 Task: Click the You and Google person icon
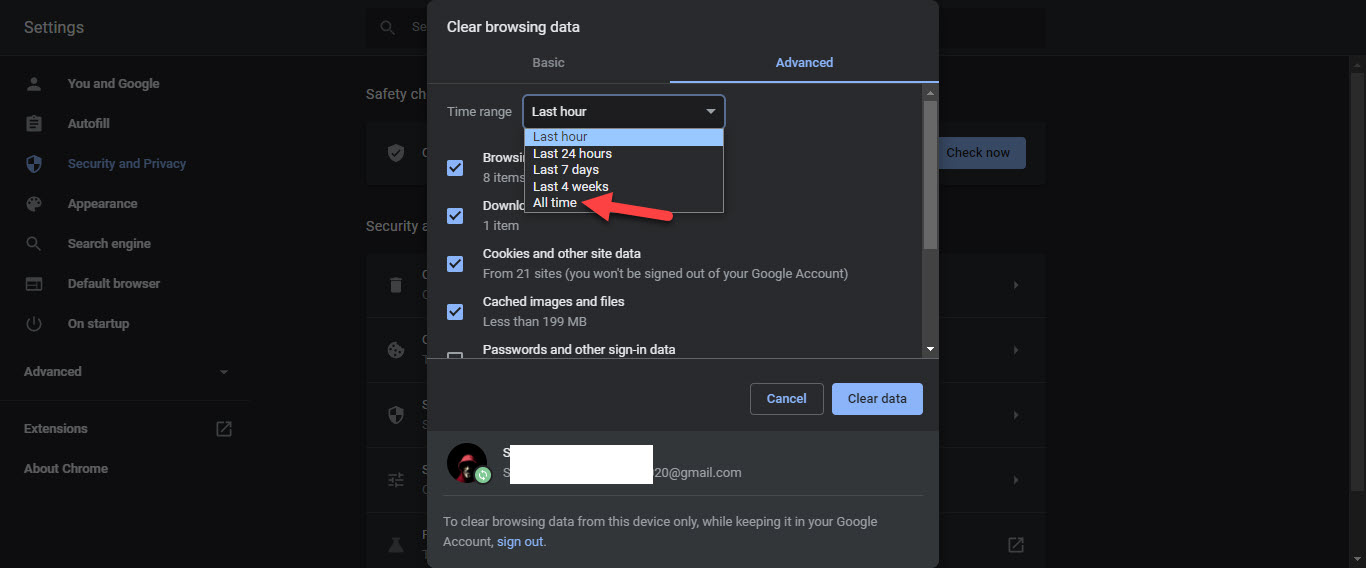pos(34,84)
